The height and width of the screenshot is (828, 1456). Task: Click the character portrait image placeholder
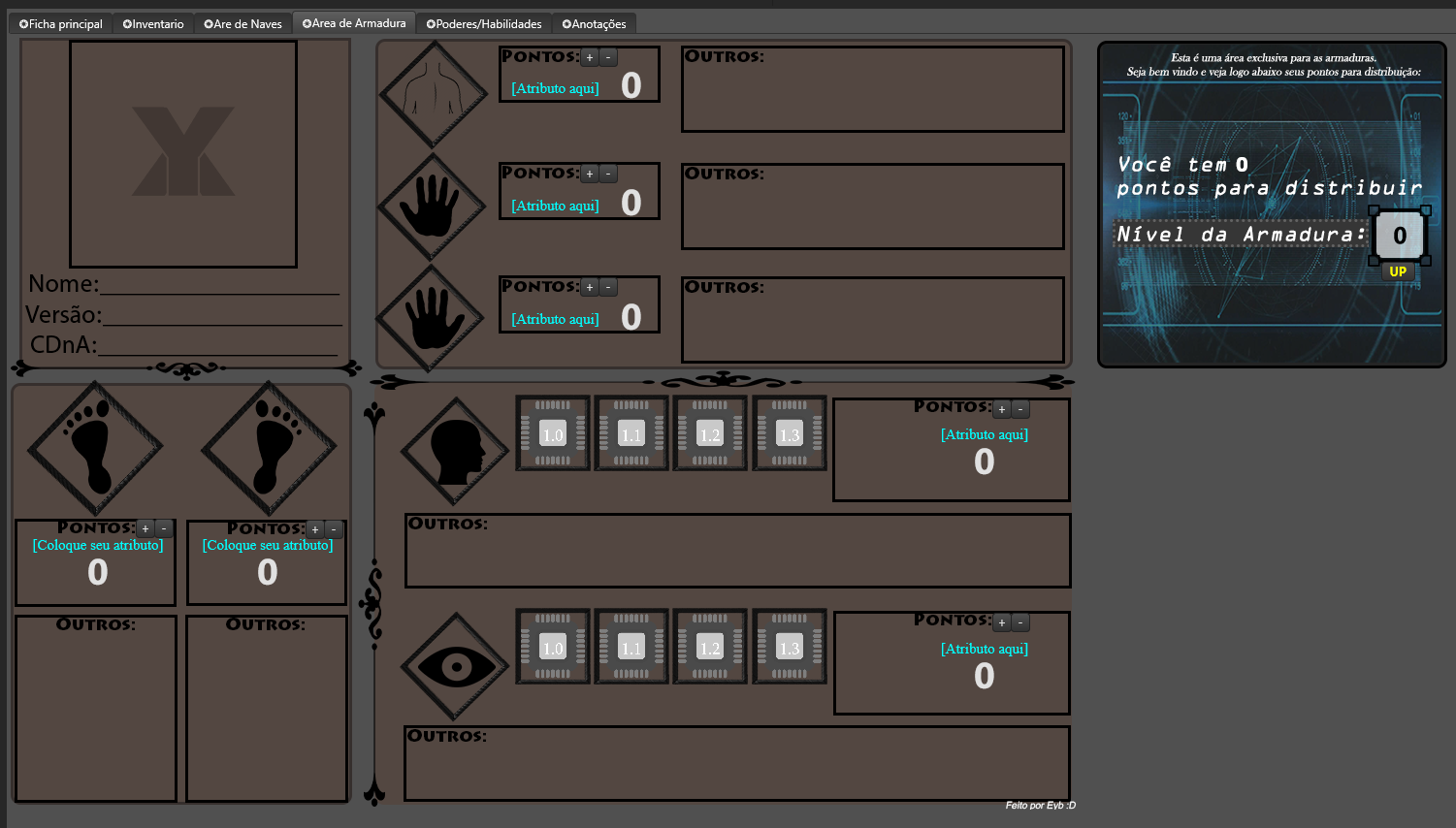pos(183,154)
